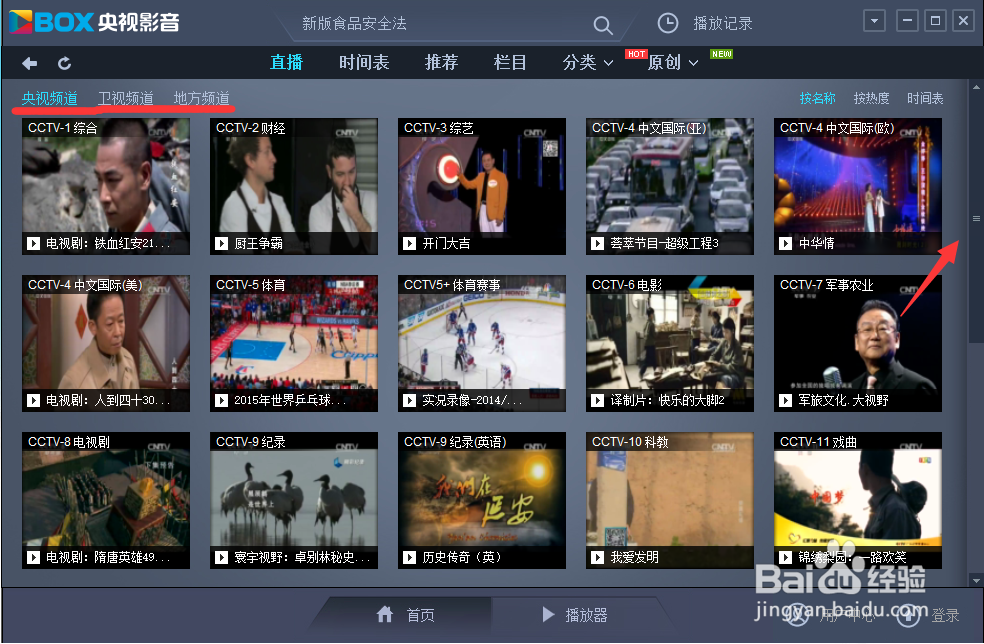984x644 pixels.
Task: Open the title bar dropdown menu button
Action: tap(874, 21)
